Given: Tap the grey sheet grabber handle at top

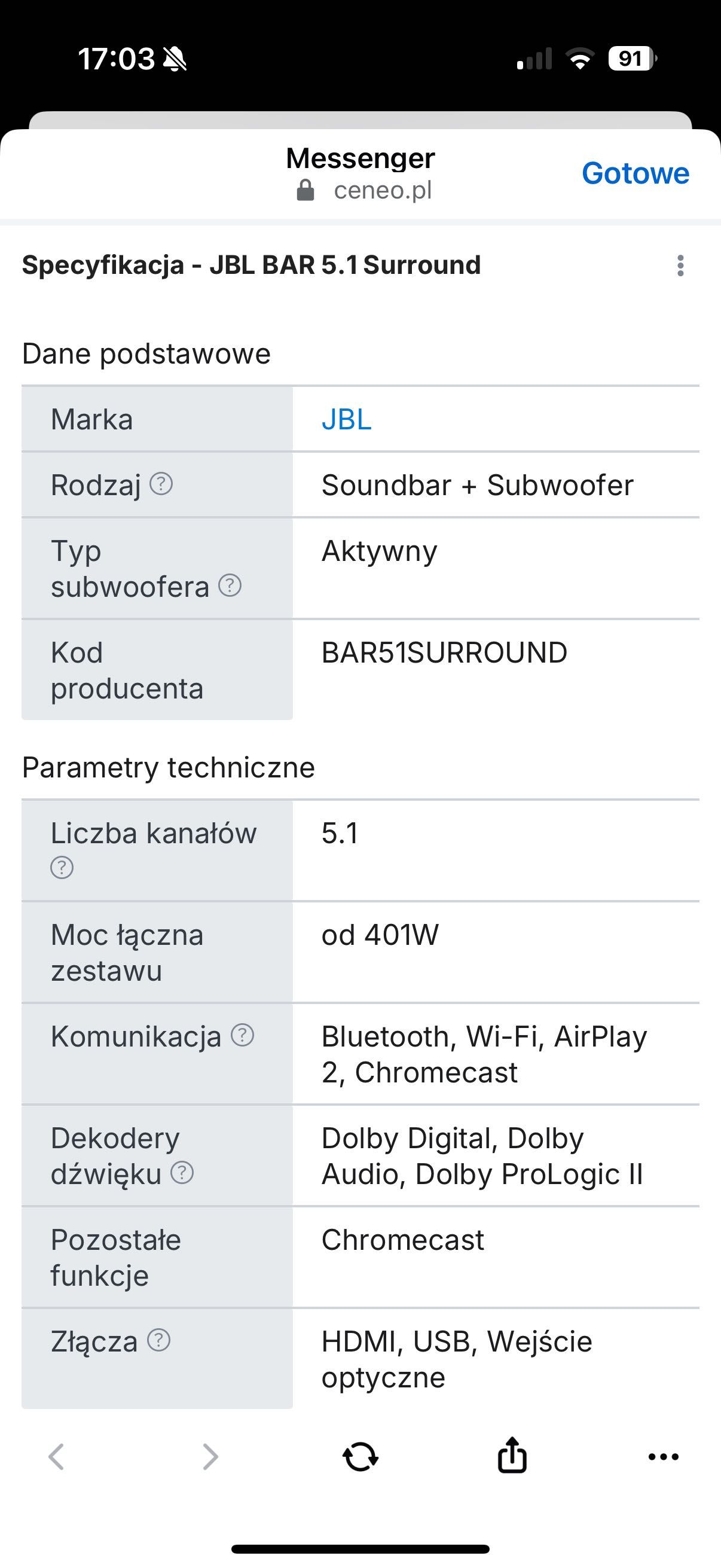Looking at the screenshot, I should (x=360, y=120).
